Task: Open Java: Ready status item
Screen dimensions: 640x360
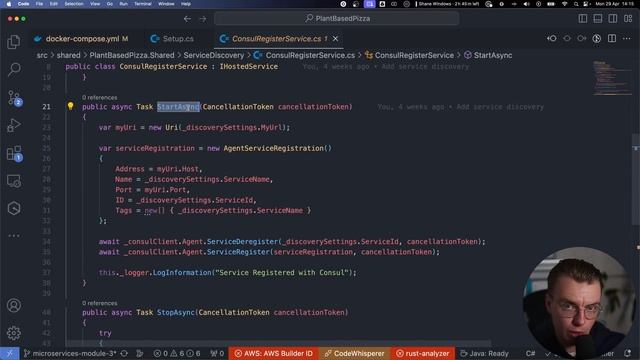Action: [484, 353]
